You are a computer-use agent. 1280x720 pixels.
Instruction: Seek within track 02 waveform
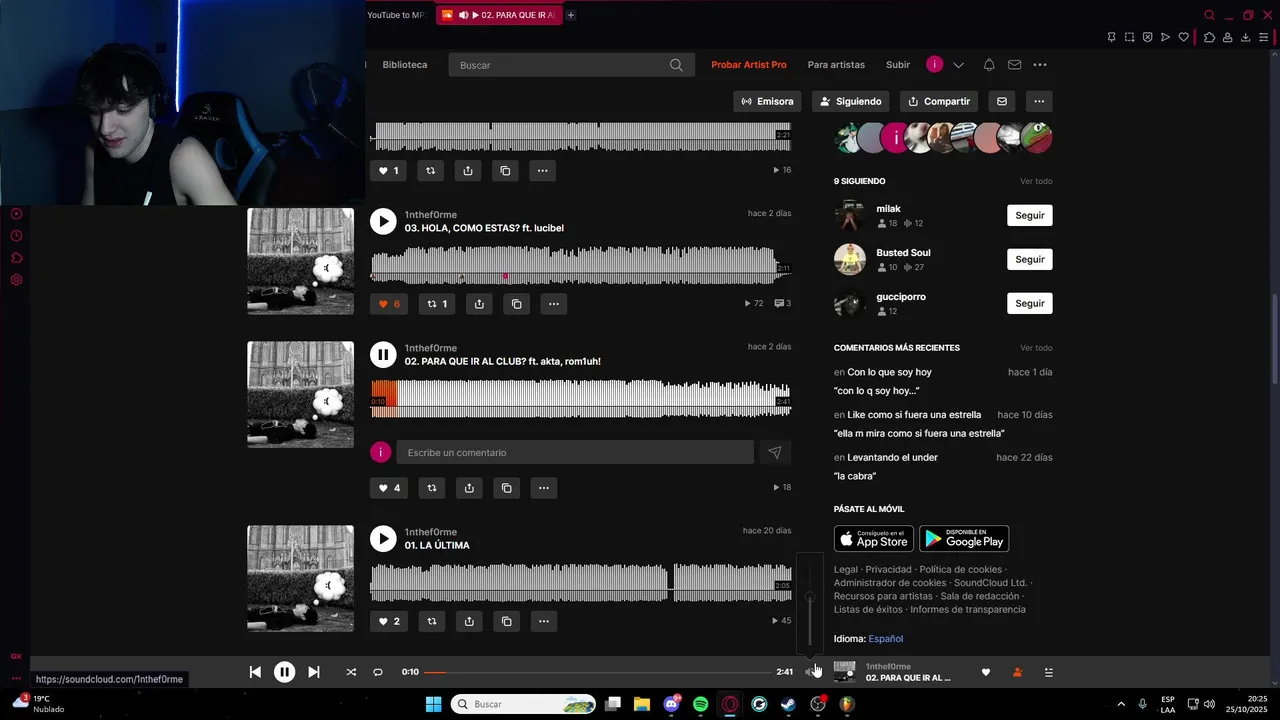(580, 398)
